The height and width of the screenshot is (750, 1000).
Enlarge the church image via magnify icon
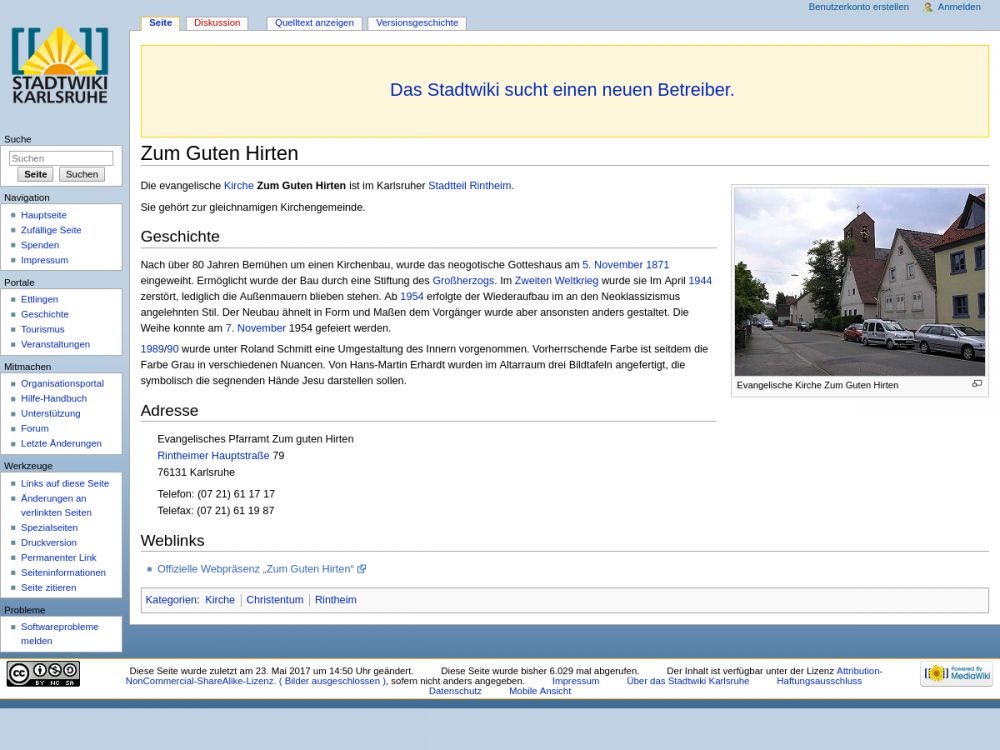[x=977, y=384]
